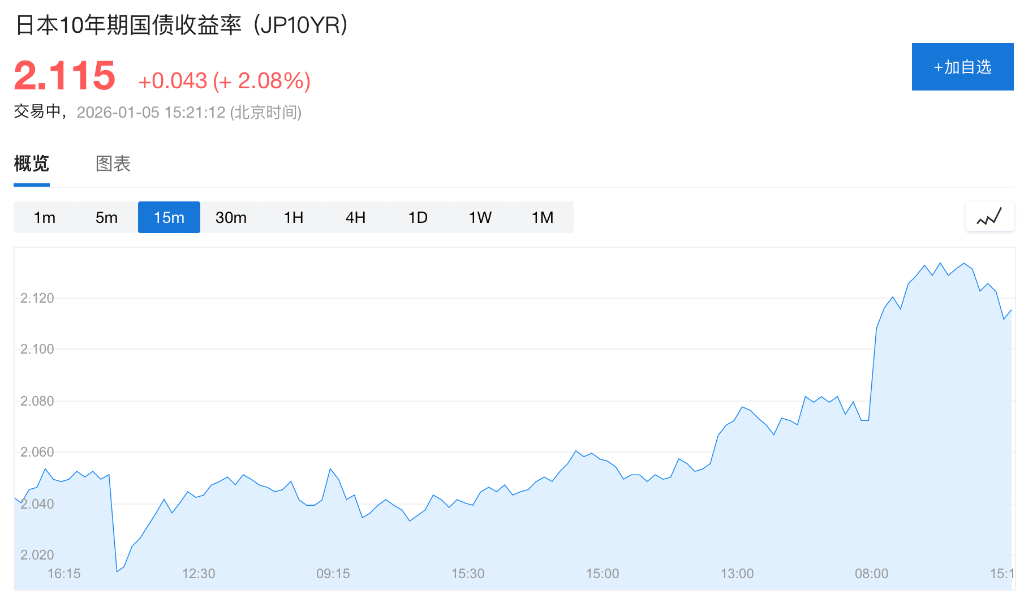Click the 12:30 time axis label
Image resolution: width=1024 pixels, height=604 pixels.
coord(198,574)
